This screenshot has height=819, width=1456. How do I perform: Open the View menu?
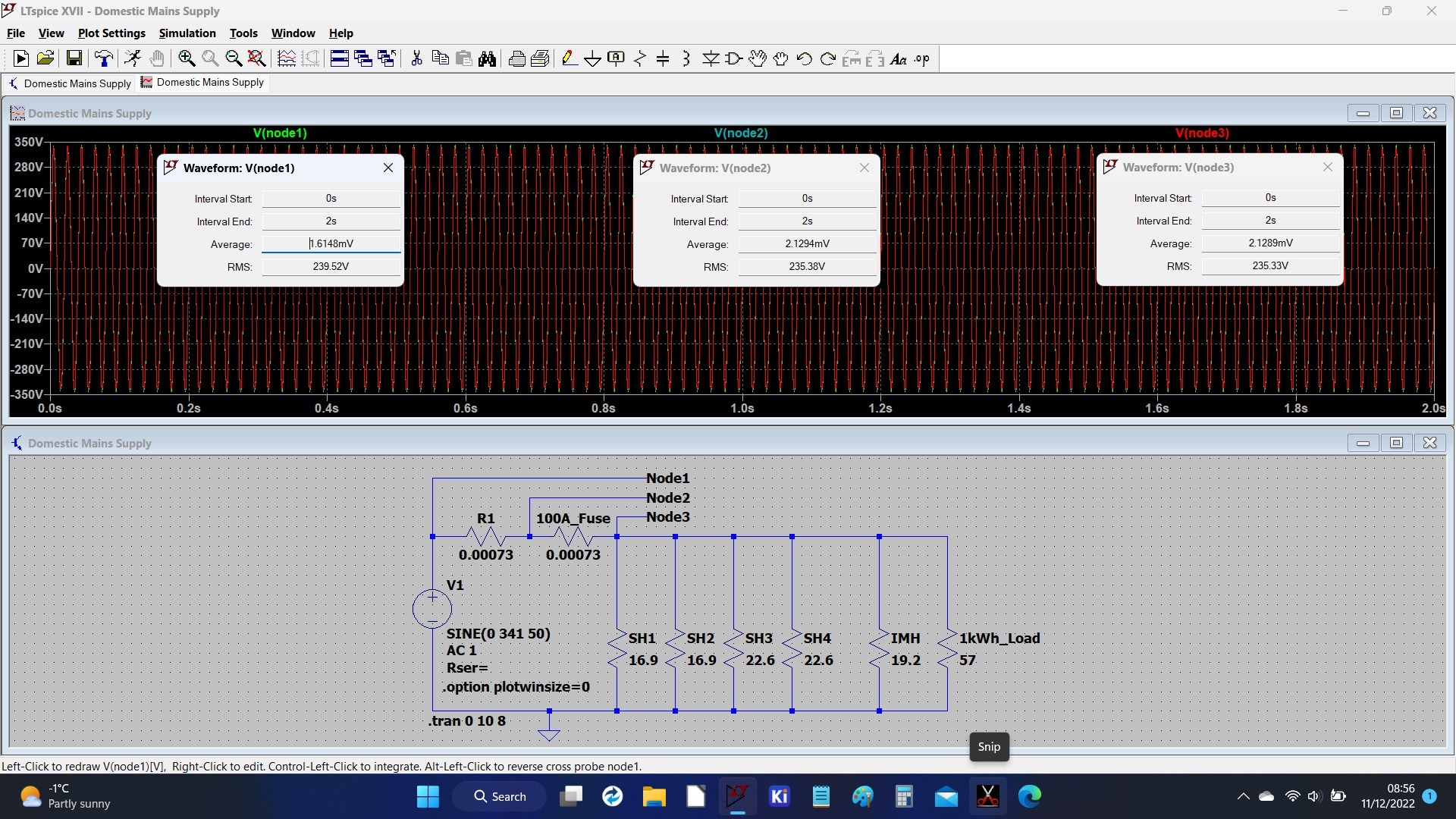pos(51,33)
